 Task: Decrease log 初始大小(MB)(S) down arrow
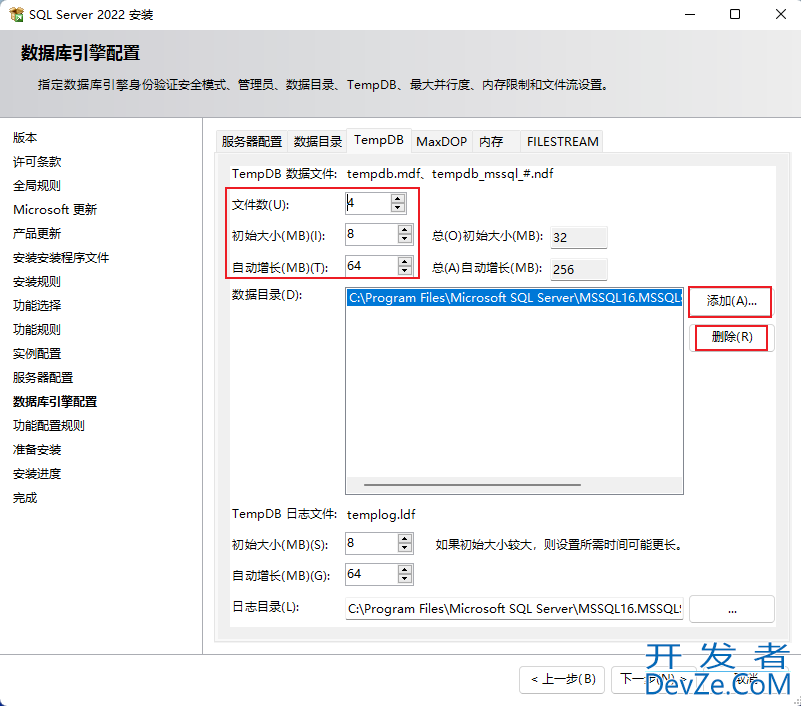click(405, 547)
